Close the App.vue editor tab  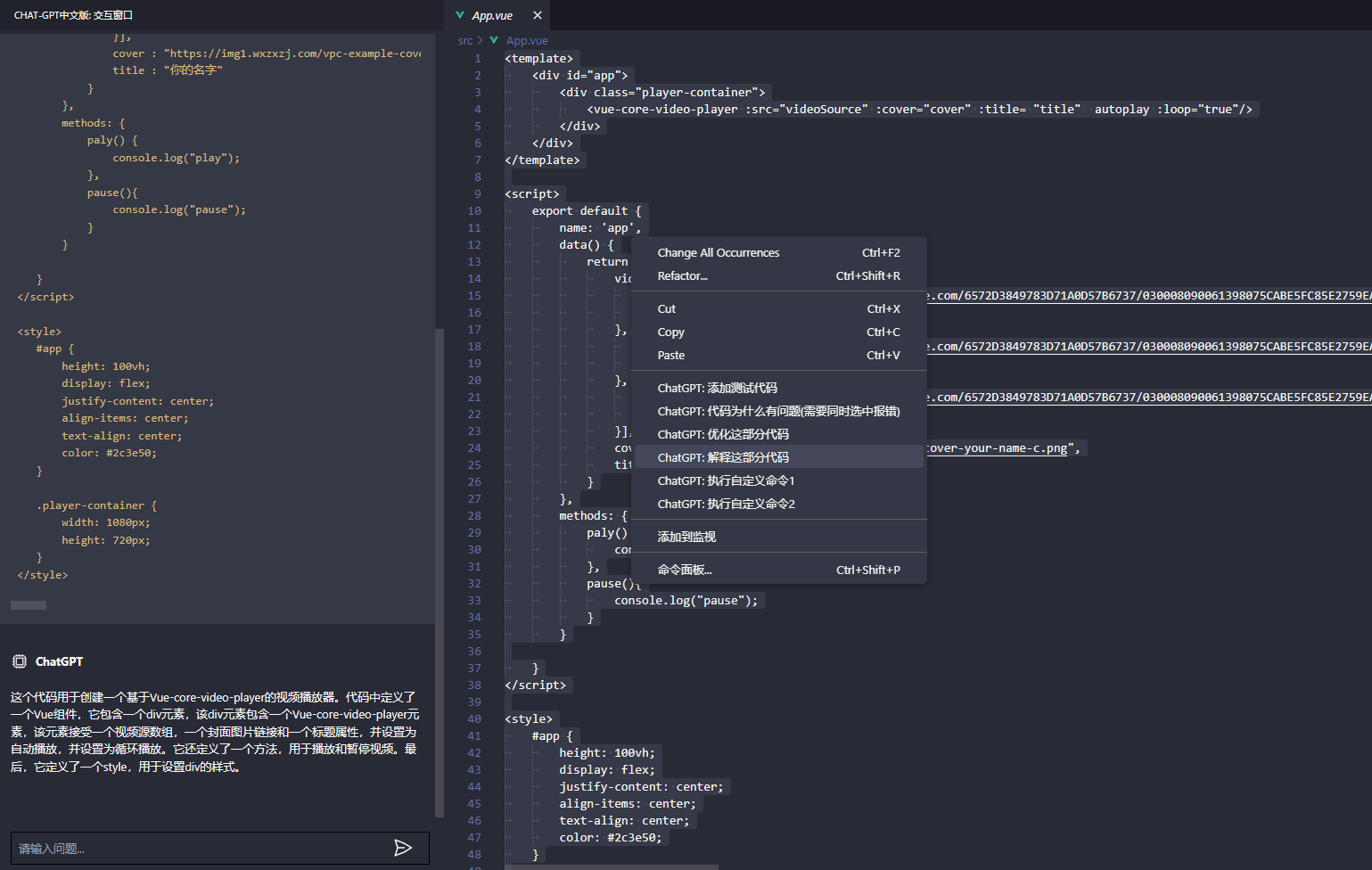[x=538, y=15]
